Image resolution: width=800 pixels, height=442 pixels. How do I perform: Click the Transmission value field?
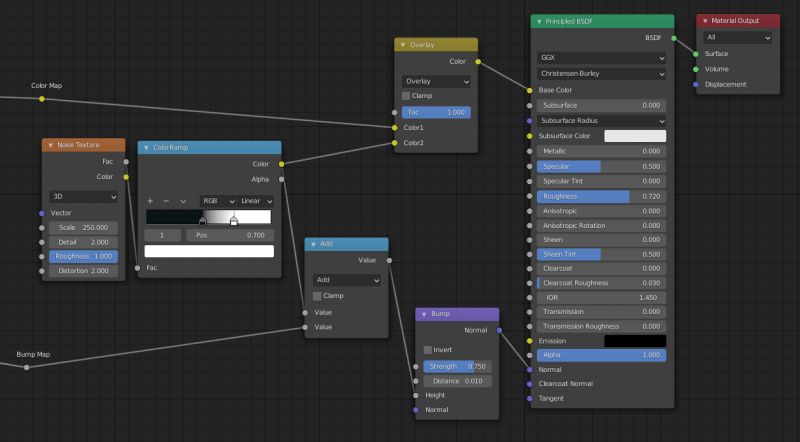pos(602,312)
